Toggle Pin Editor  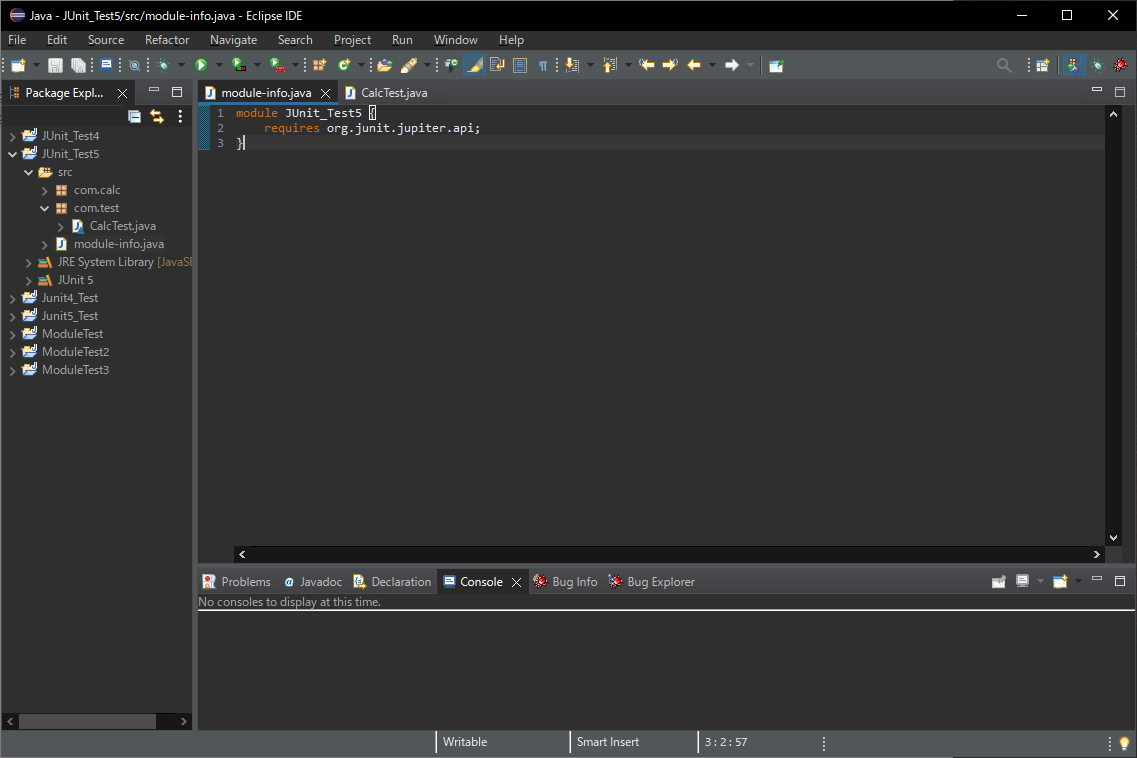coord(776,65)
